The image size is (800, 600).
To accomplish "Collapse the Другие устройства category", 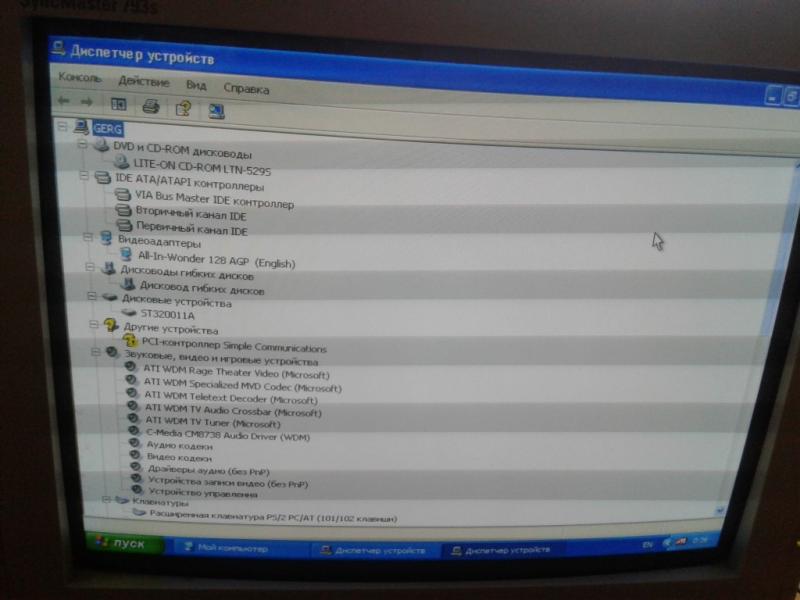I will (94, 324).
